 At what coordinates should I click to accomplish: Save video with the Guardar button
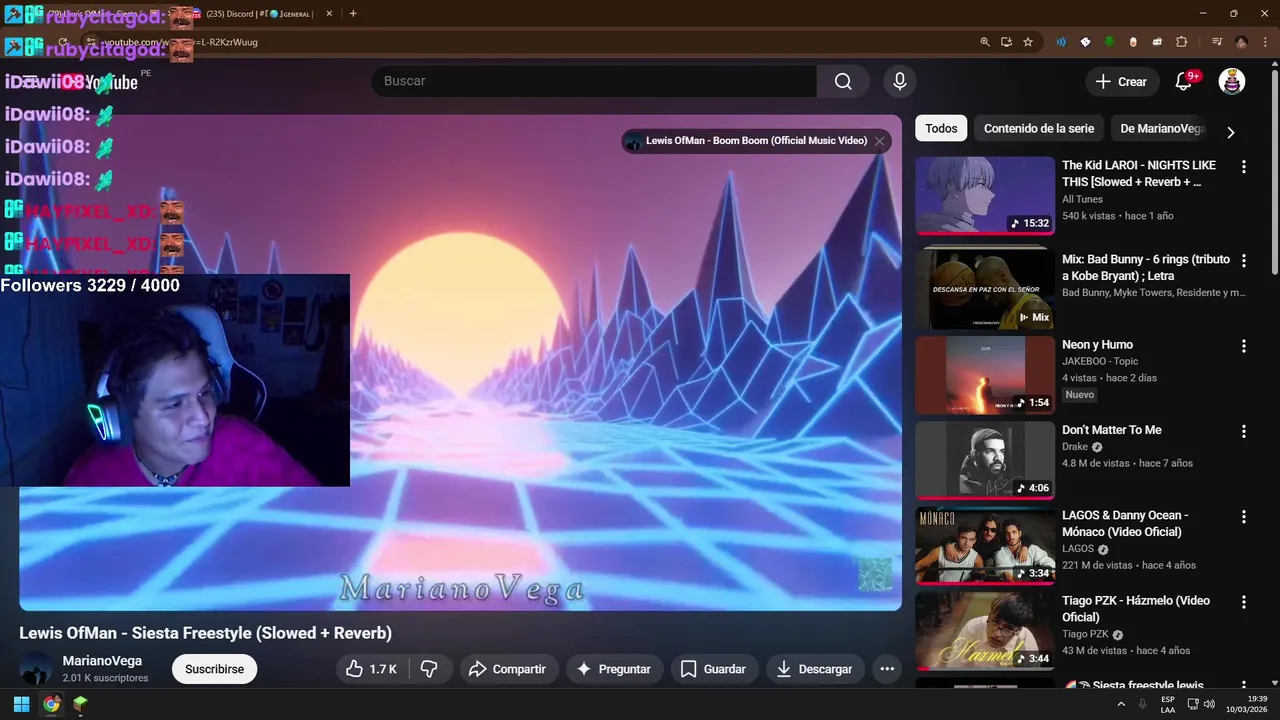click(x=713, y=669)
